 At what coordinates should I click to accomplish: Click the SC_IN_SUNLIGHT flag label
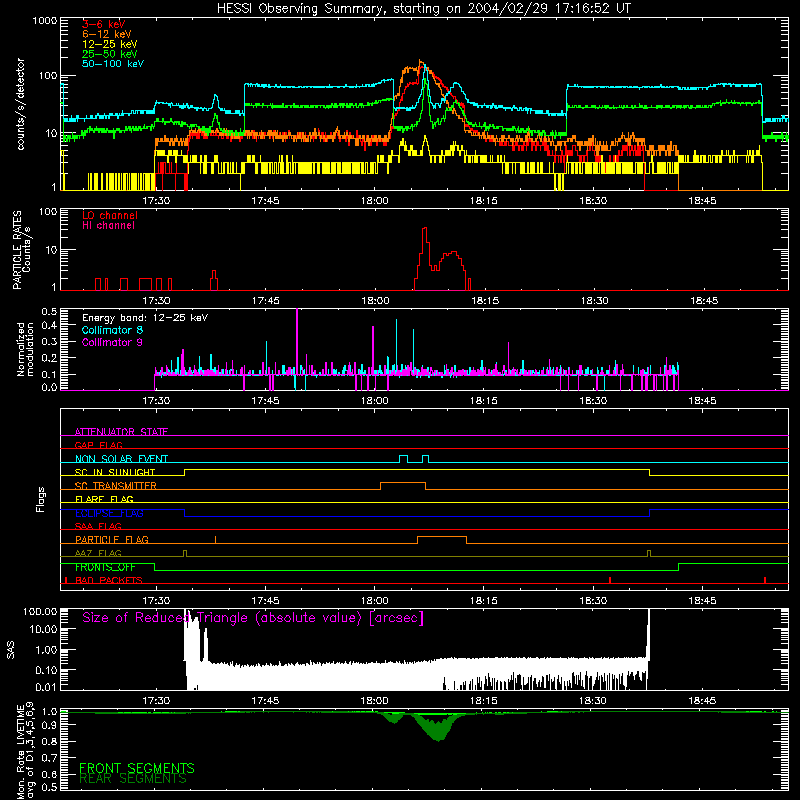point(115,472)
